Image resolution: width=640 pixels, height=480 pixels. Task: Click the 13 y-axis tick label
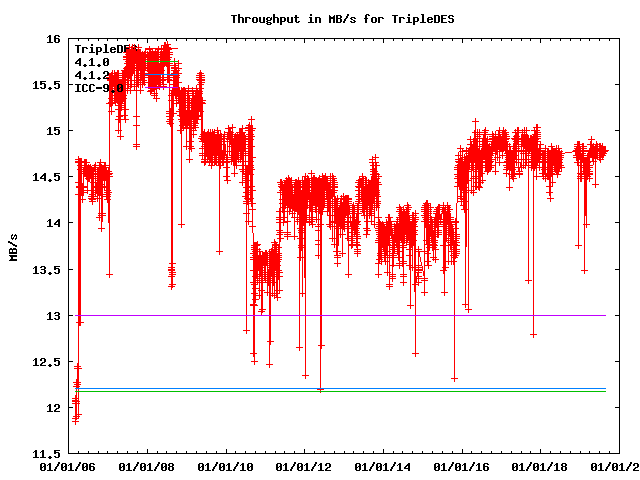[52, 316]
